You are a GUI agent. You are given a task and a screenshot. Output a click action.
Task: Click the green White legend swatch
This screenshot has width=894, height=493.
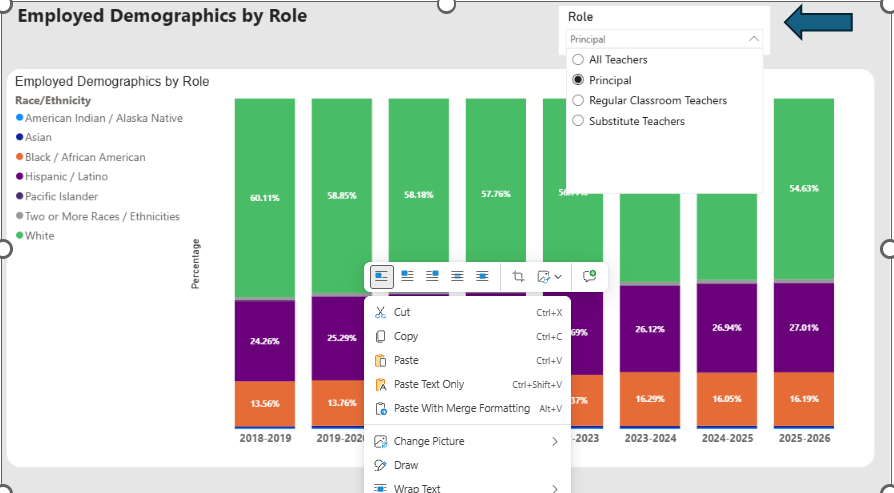[x=20, y=235]
